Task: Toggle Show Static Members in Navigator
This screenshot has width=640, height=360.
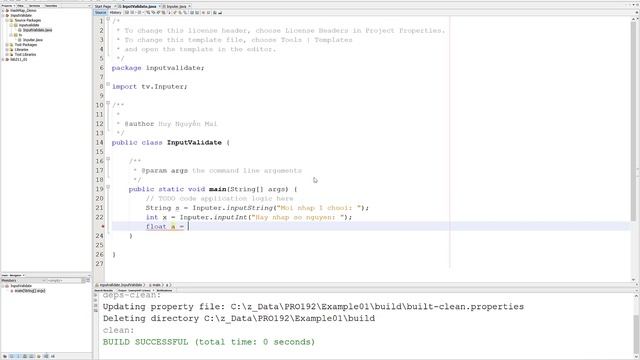Action: (x=18, y=356)
